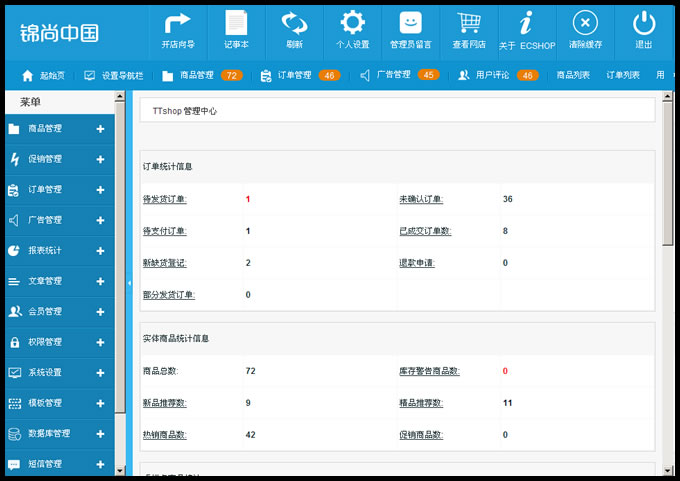Open 关于 ECSHOP info icon
This screenshot has height=481, width=680.
point(526,23)
